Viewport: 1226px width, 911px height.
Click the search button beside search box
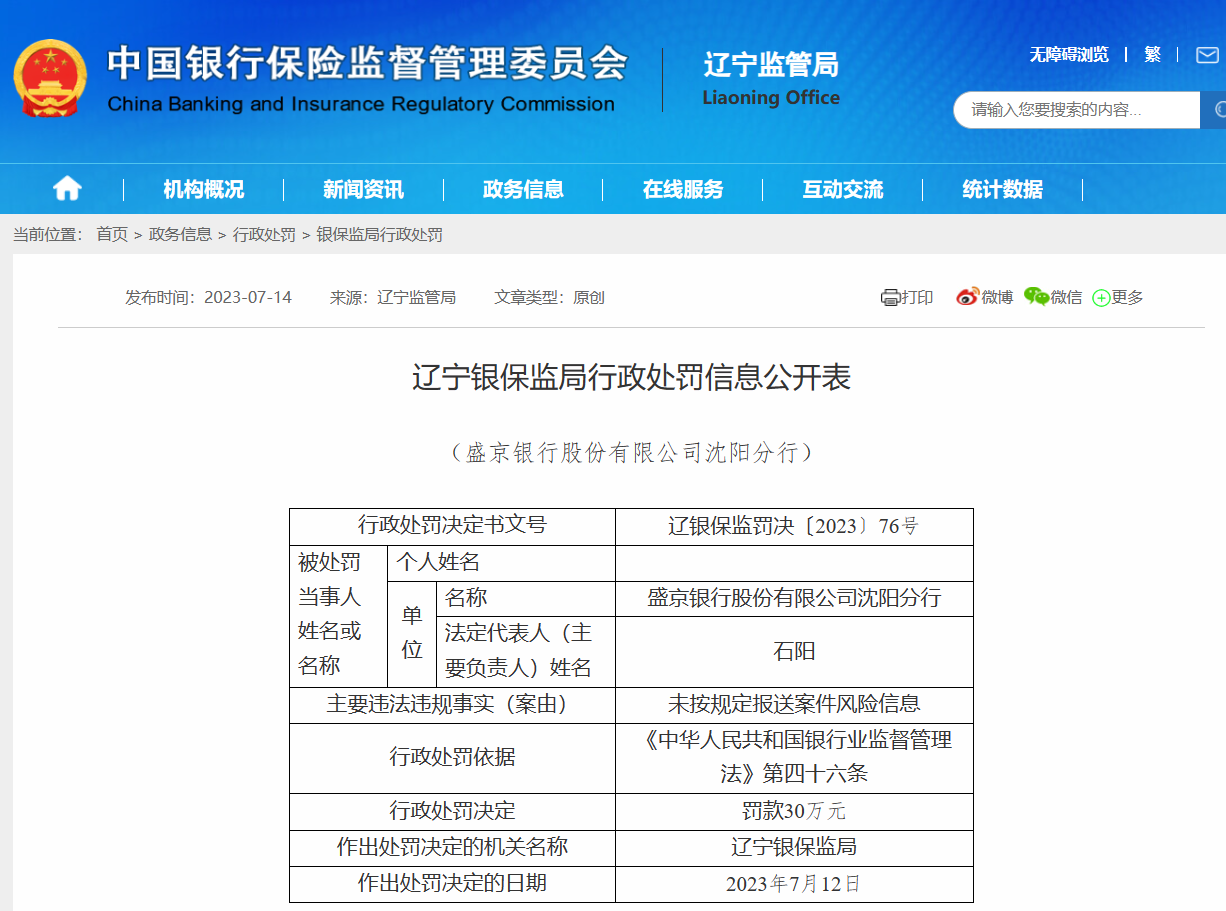(1214, 110)
